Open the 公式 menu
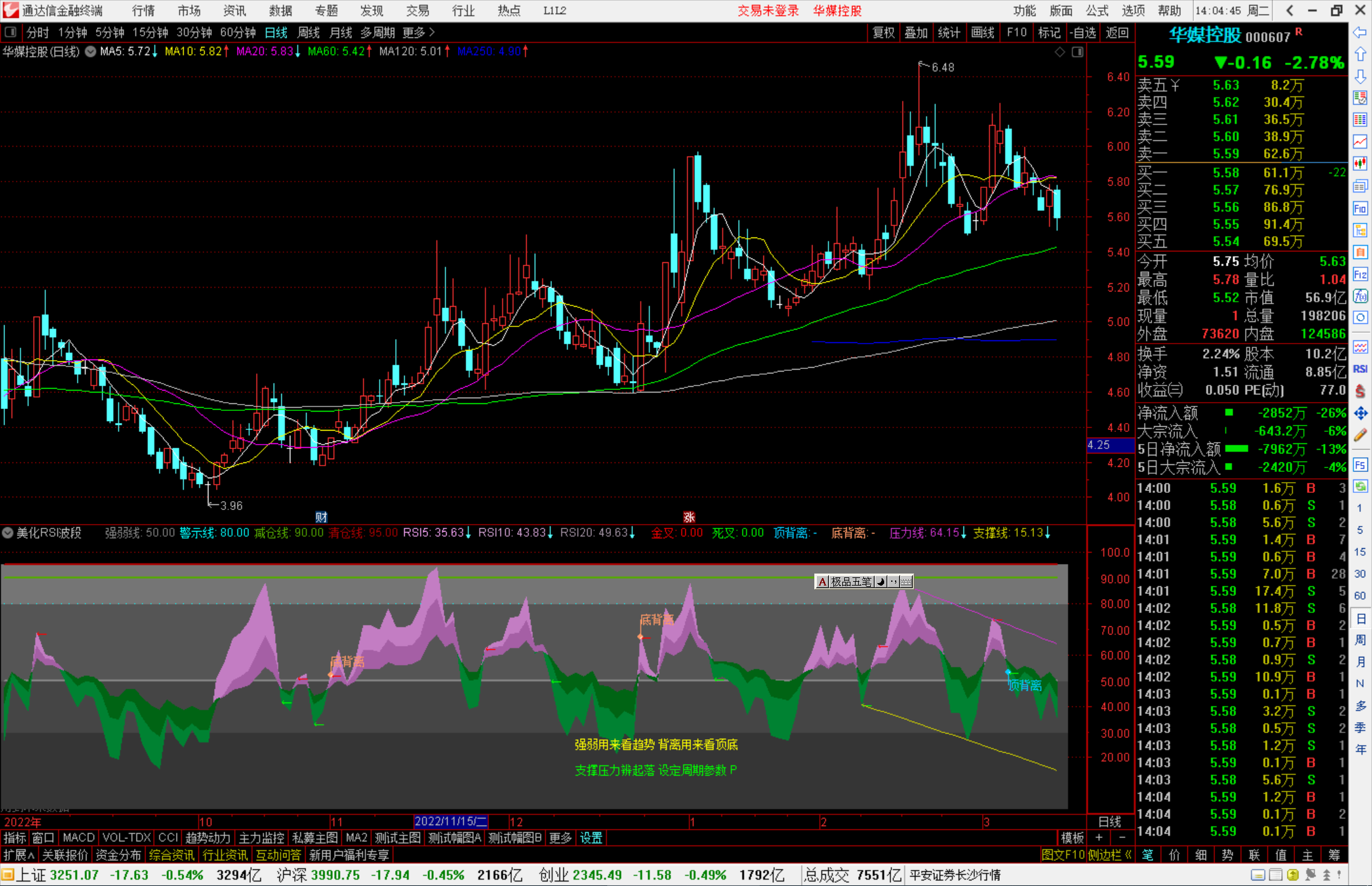 1097,11
